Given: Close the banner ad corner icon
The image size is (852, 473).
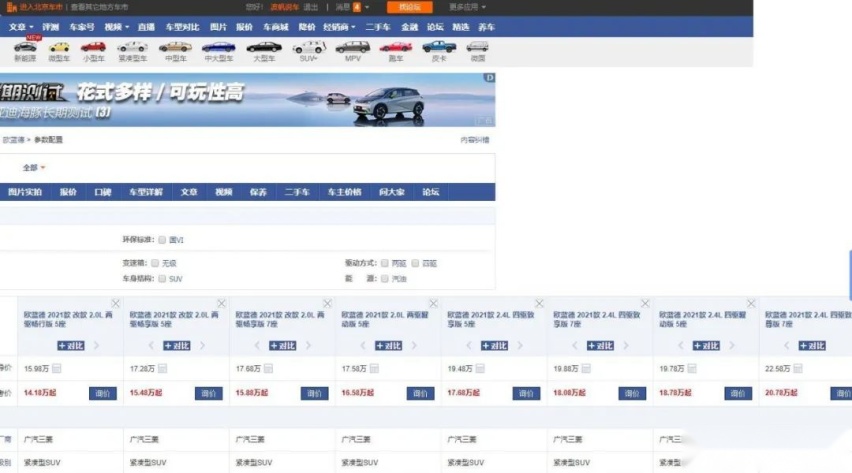Looking at the screenshot, I should 489,78.
